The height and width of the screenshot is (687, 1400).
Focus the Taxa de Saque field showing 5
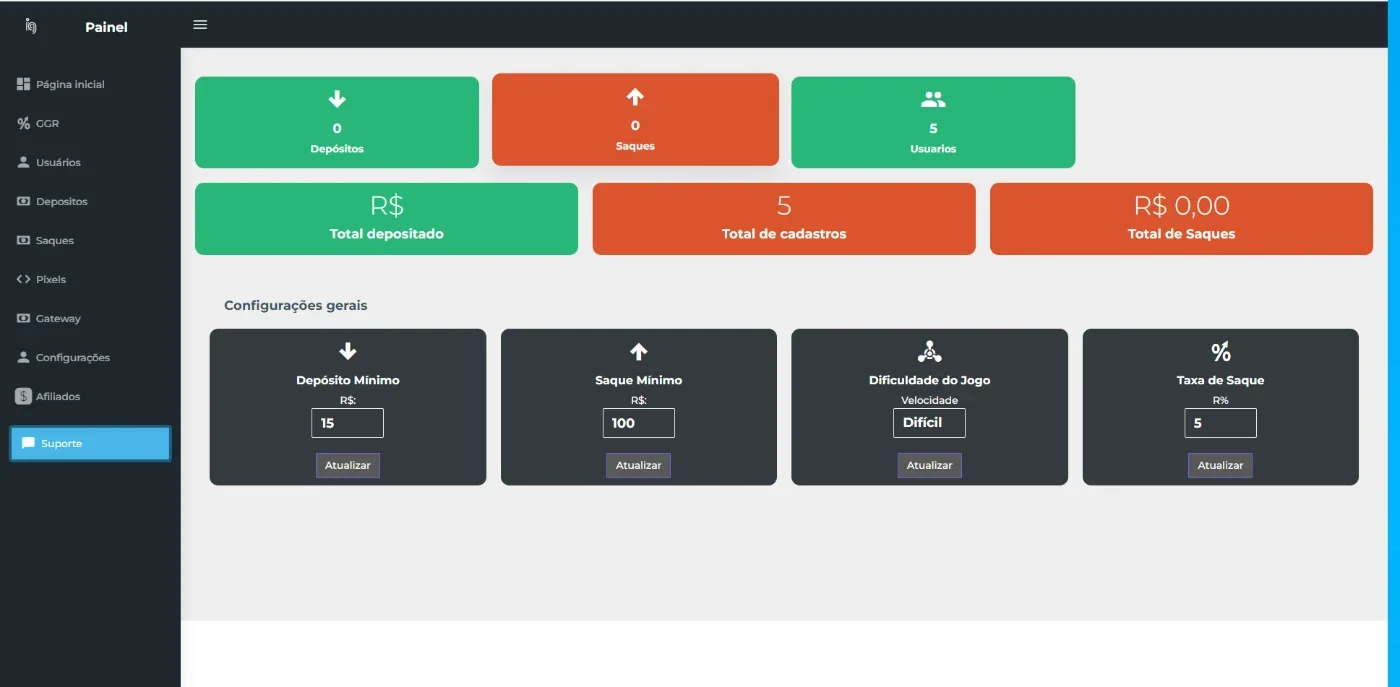pos(1220,423)
